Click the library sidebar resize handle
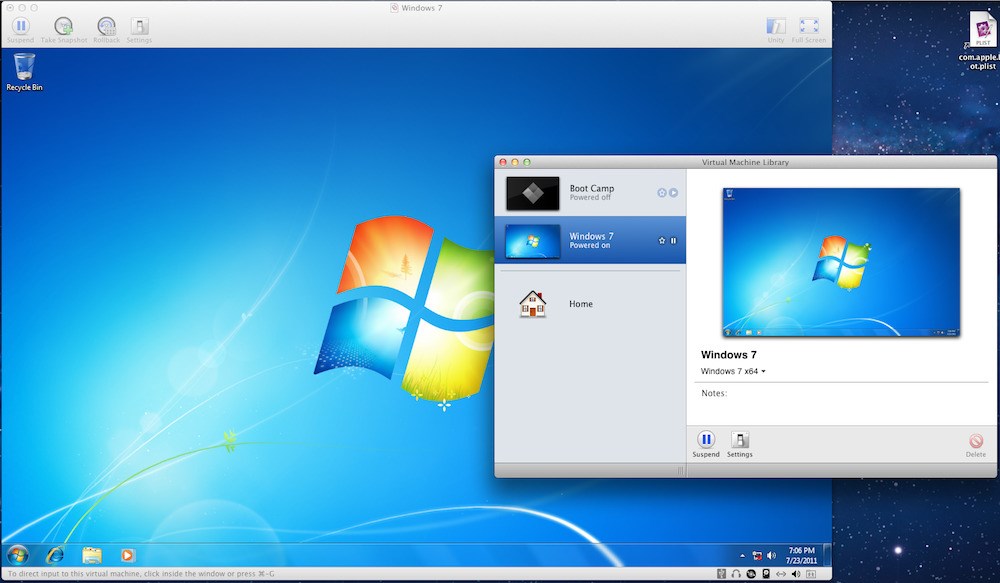1000x583 pixels. (680, 471)
